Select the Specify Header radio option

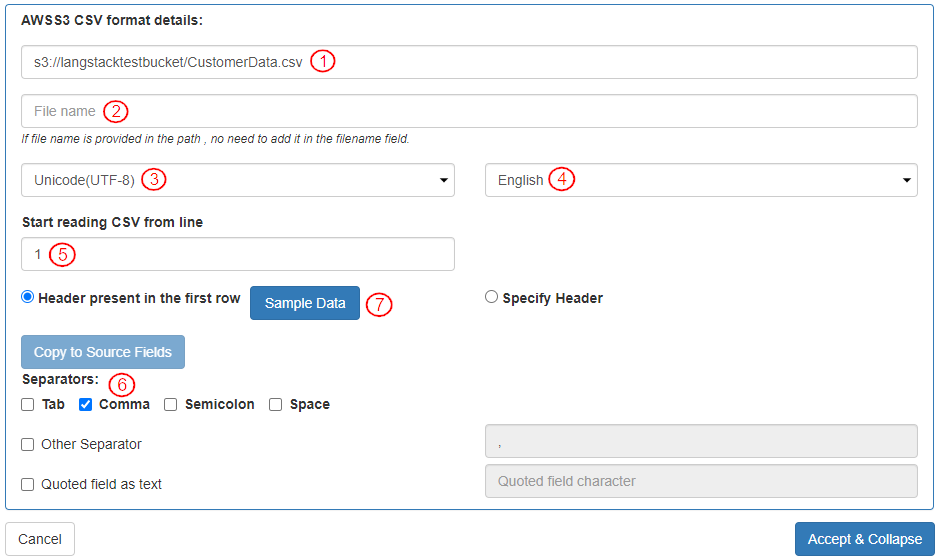(491, 297)
